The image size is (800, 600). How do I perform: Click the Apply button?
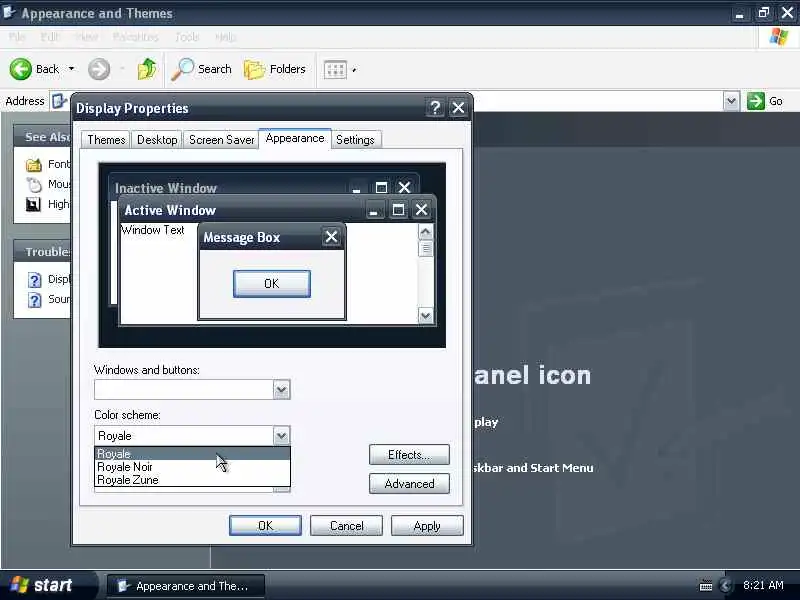[427, 526]
